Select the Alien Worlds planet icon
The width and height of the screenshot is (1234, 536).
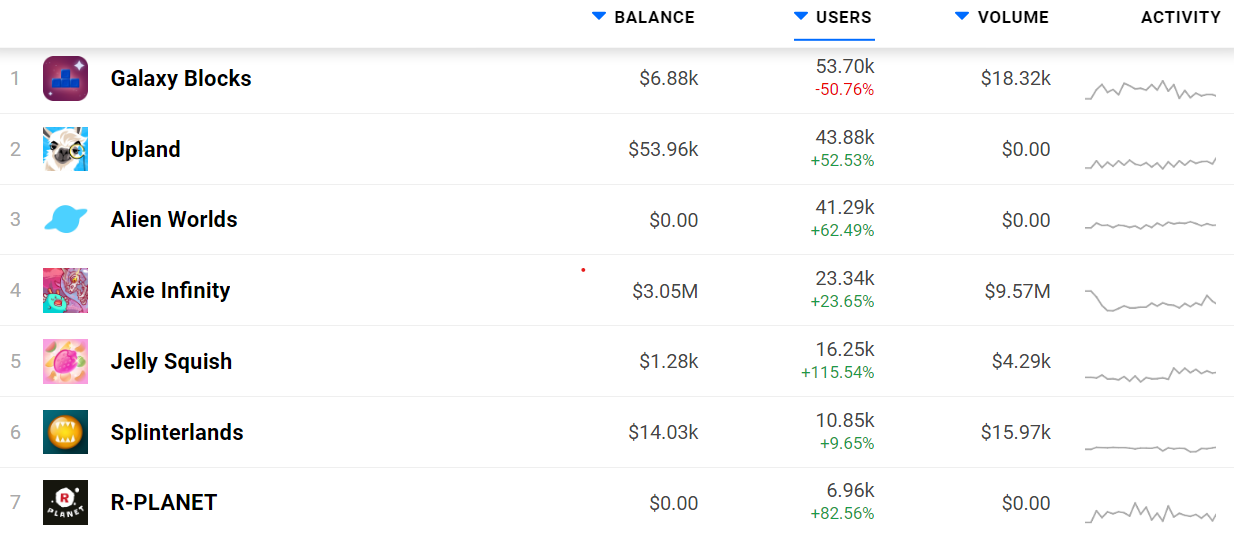65,220
